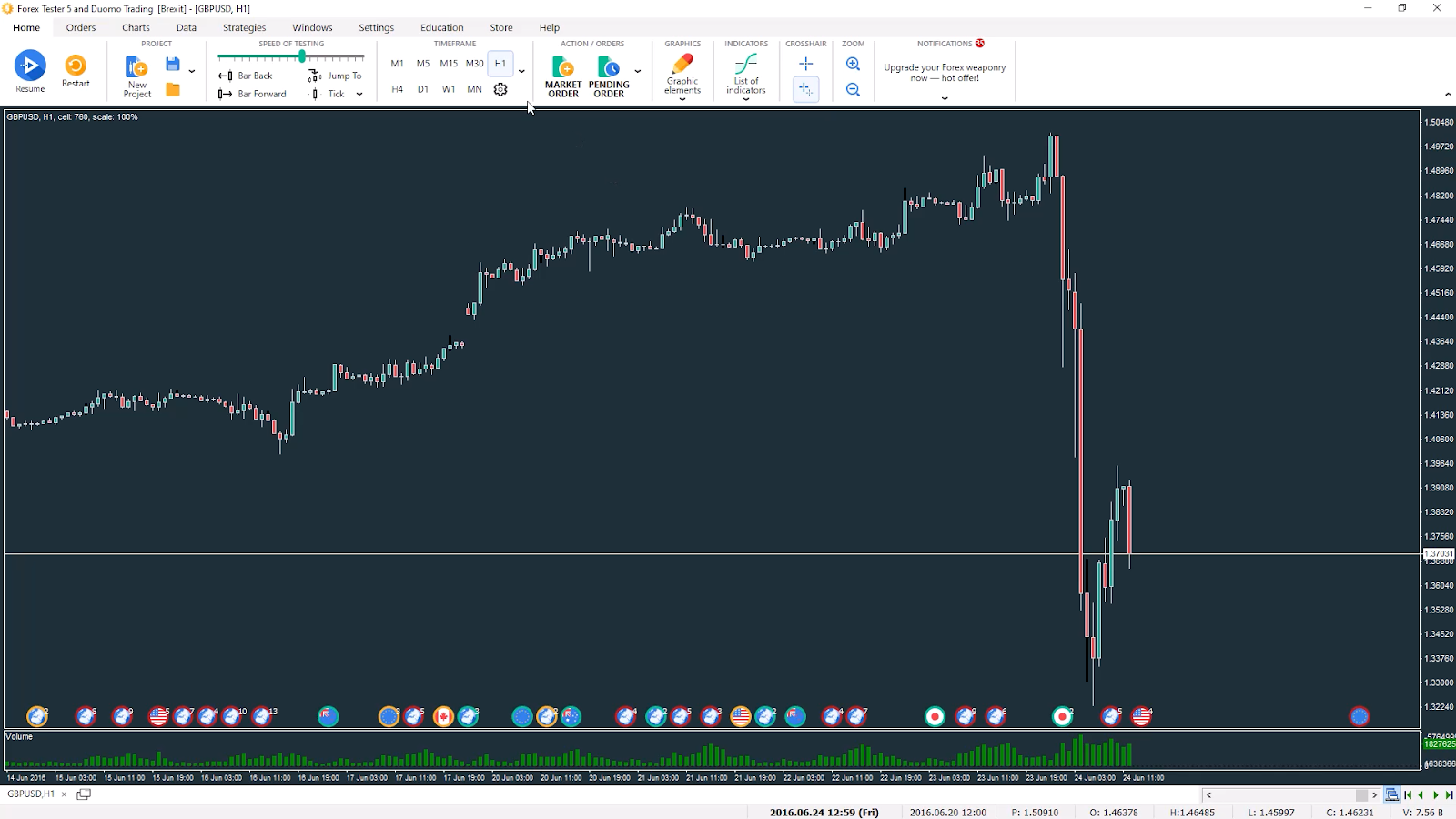Toggle synchronized crosshair mode

805,89
